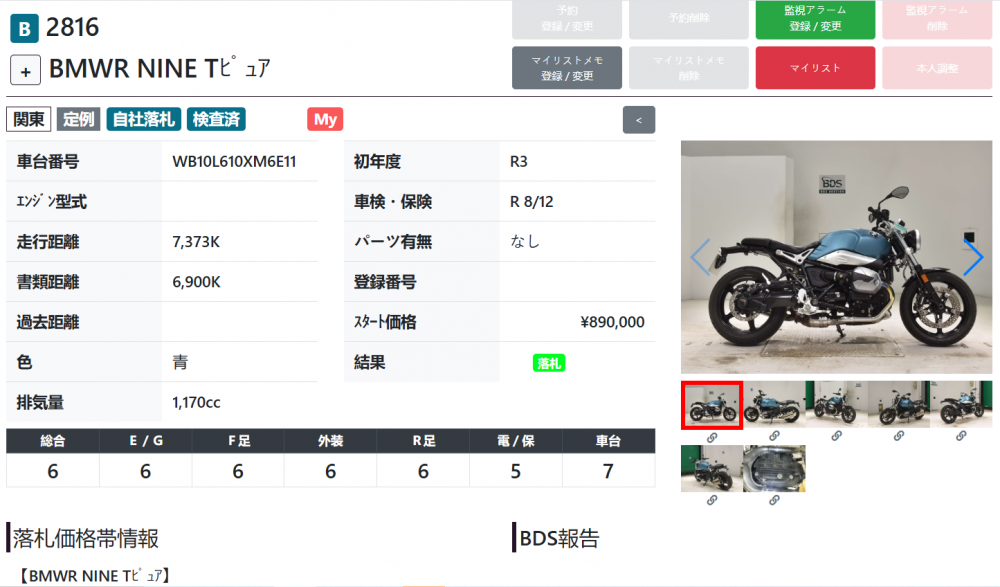This screenshot has height=587, width=1000.
Task: Click lot number 2816
Action: (x=73, y=27)
